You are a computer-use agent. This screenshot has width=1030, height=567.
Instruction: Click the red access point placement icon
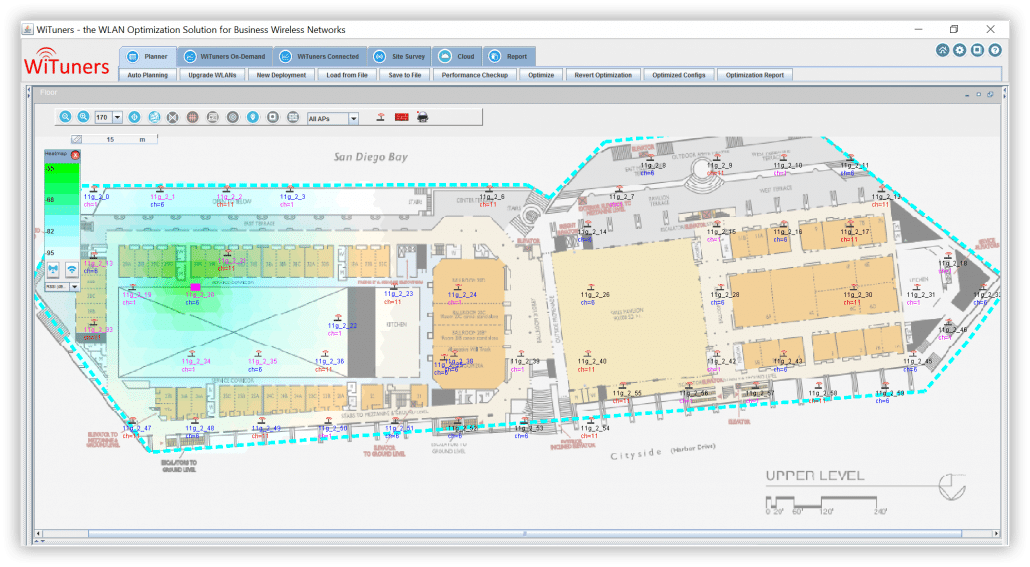click(380, 117)
